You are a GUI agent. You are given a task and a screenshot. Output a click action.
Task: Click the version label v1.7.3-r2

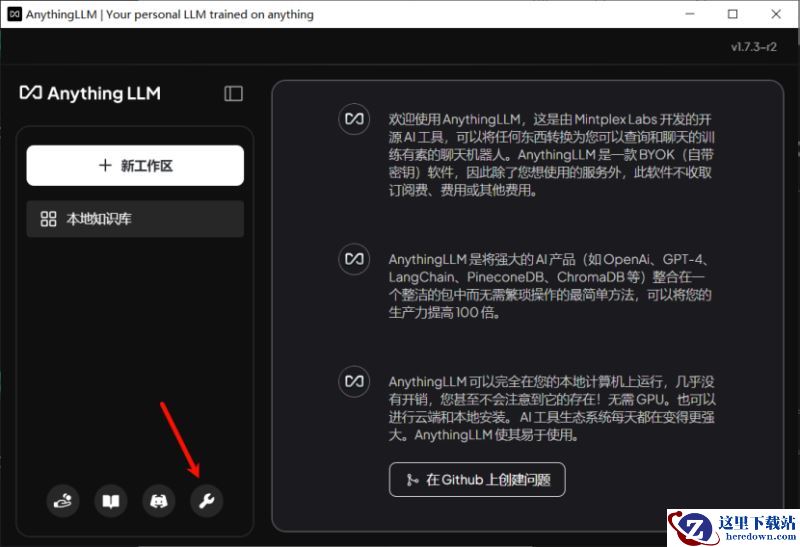pyautogui.click(x=754, y=47)
